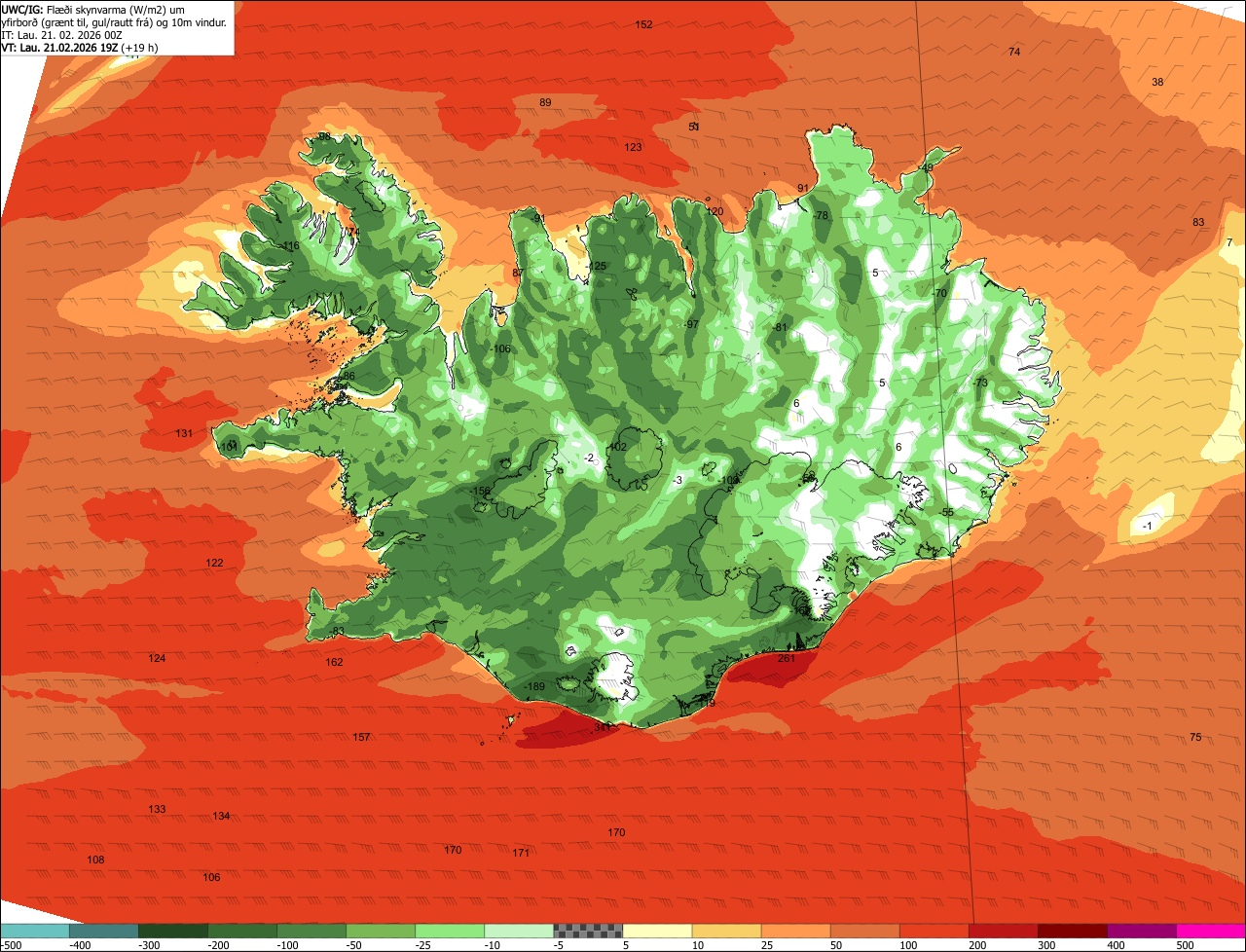Select the dark maroon 300 to 400 swatch
The image size is (1246, 952).
pos(1071,931)
